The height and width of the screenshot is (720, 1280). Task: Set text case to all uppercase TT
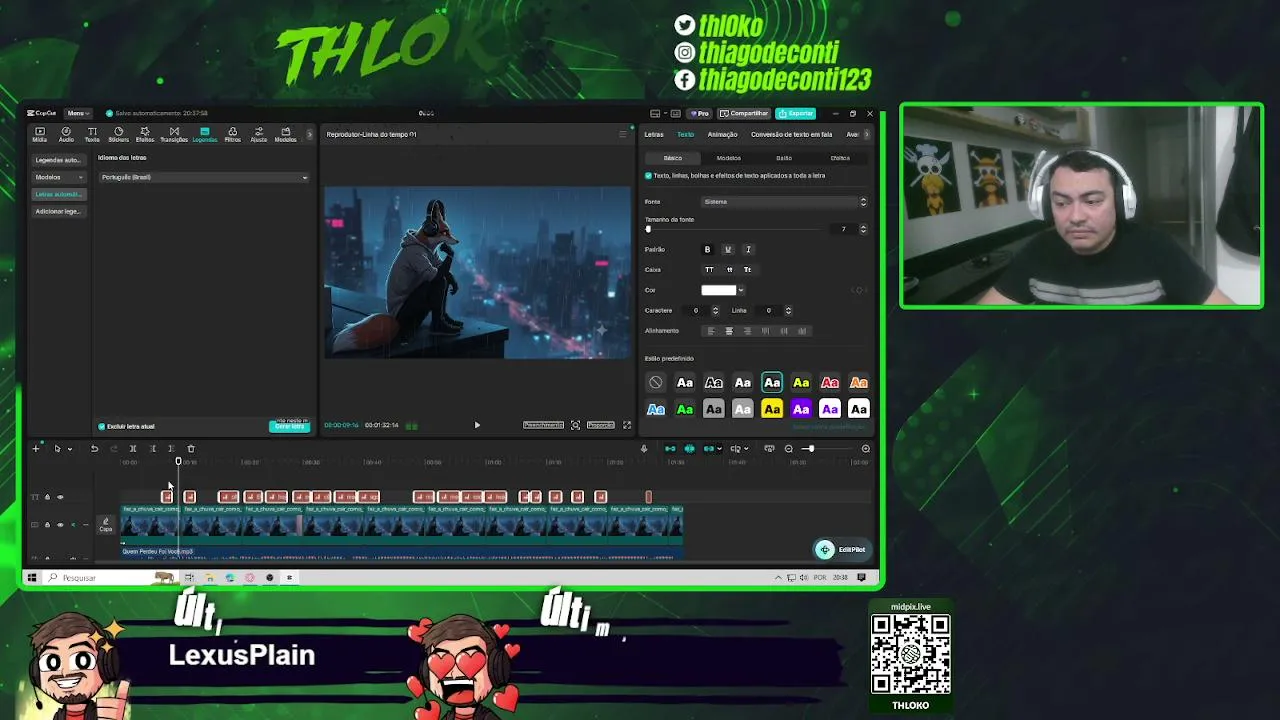(709, 270)
